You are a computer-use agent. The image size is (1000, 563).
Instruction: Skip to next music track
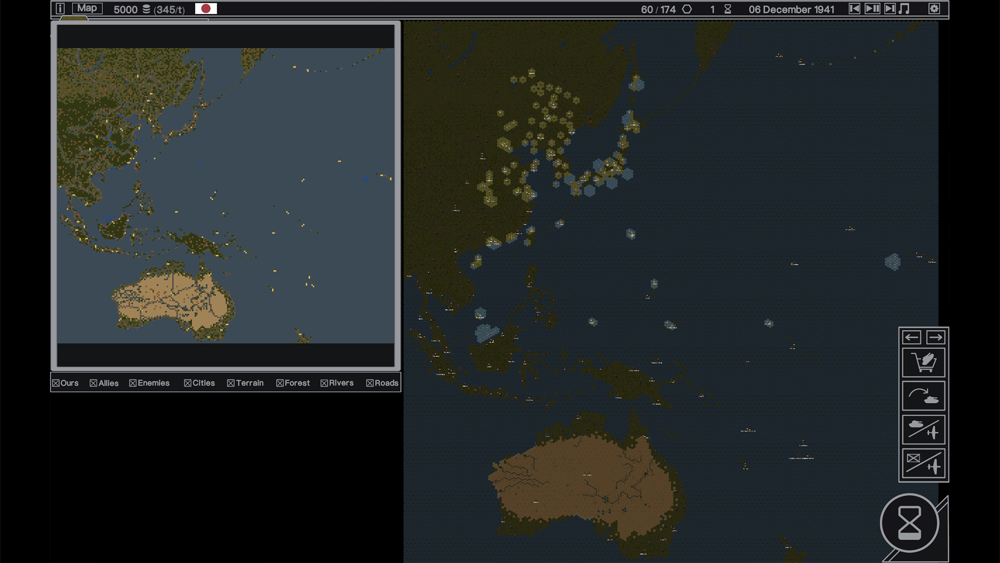(x=890, y=8)
